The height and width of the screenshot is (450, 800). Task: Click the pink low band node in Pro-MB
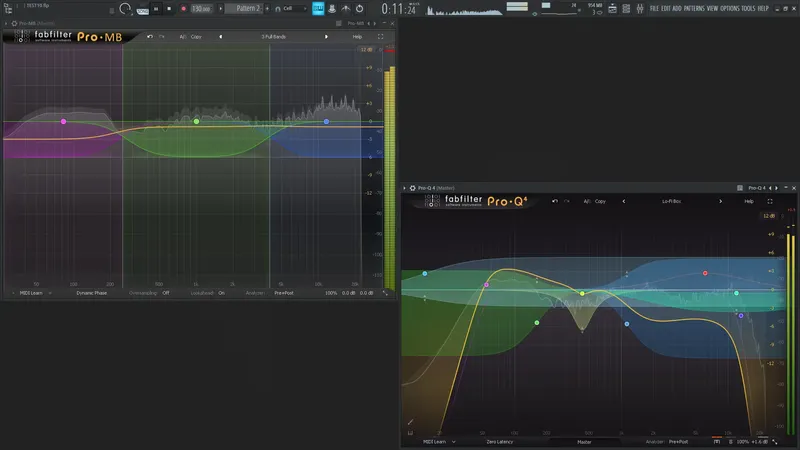[x=63, y=121]
